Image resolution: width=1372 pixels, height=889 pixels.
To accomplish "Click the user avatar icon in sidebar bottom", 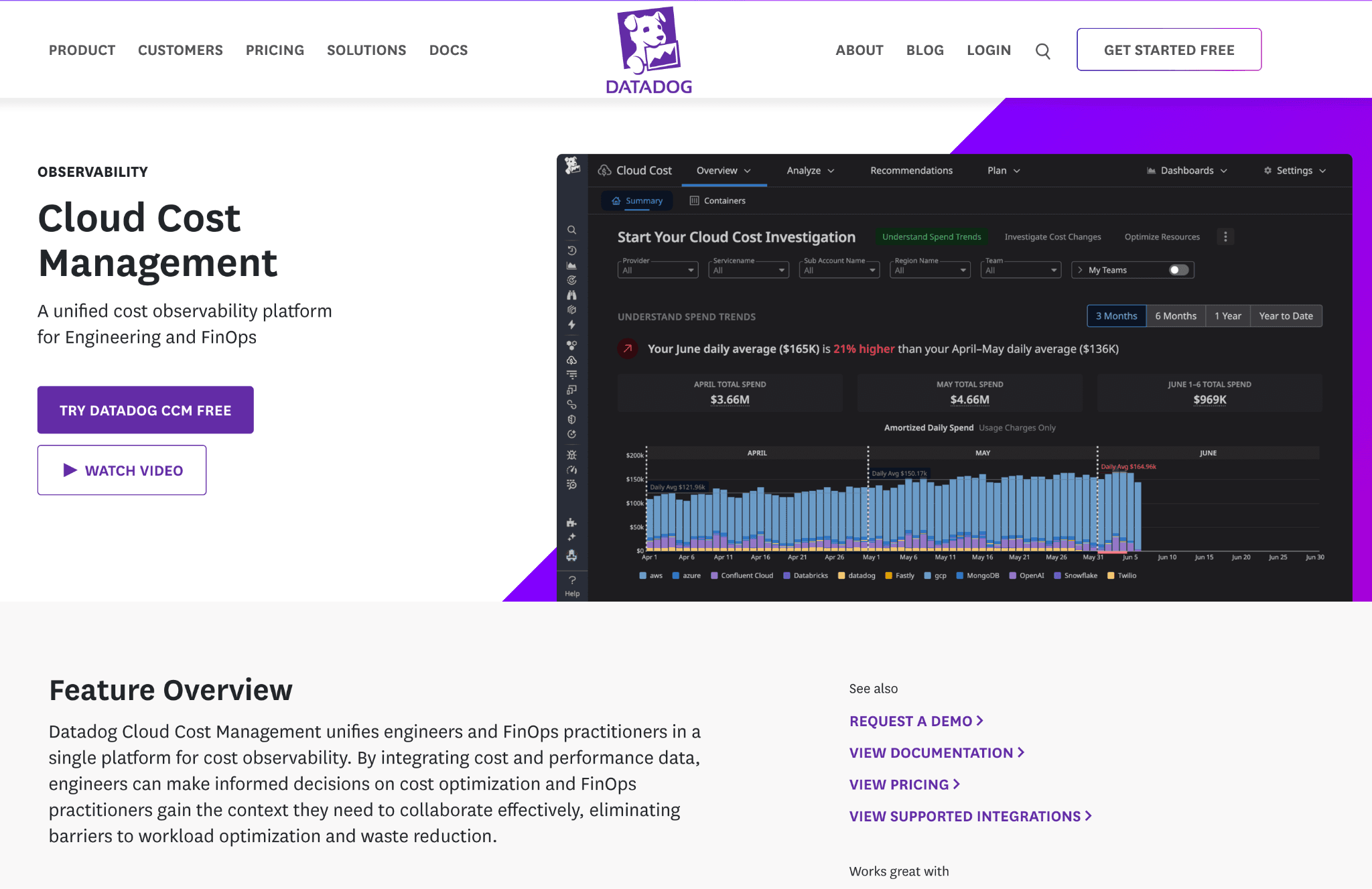I will [x=571, y=555].
